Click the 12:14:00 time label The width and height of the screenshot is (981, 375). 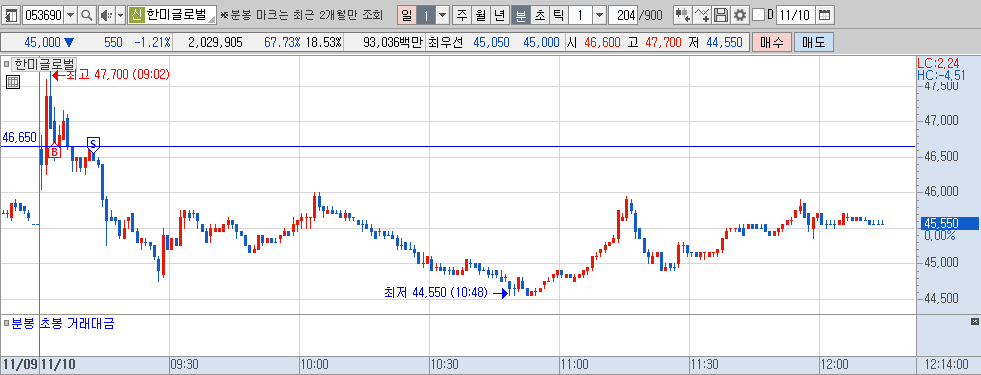[947, 364]
